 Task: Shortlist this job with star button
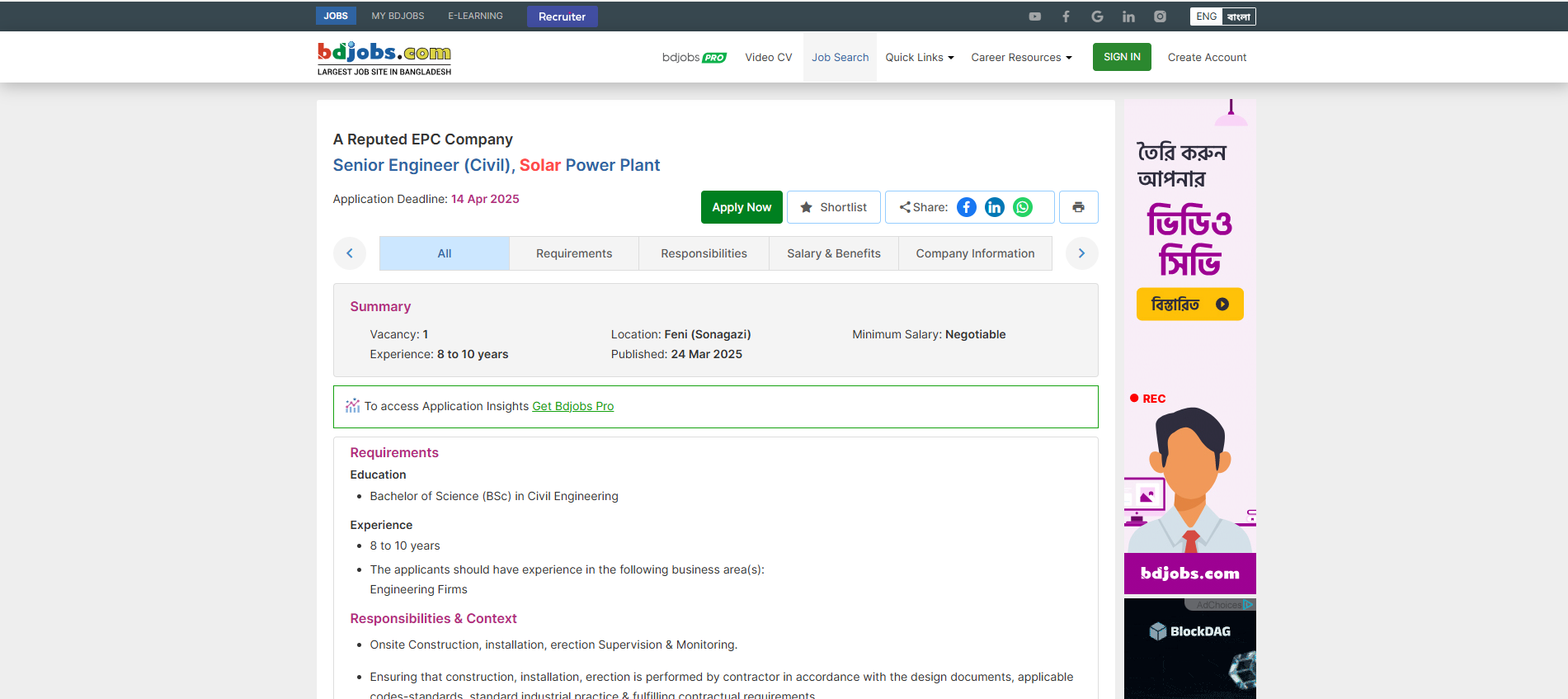833,207
